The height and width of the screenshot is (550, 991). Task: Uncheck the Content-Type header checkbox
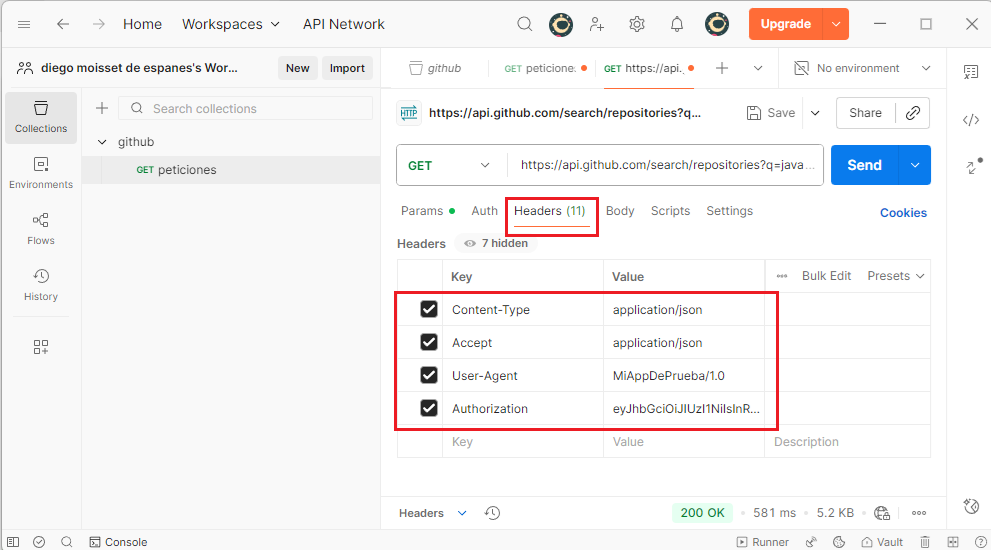[x=429, y=310]
